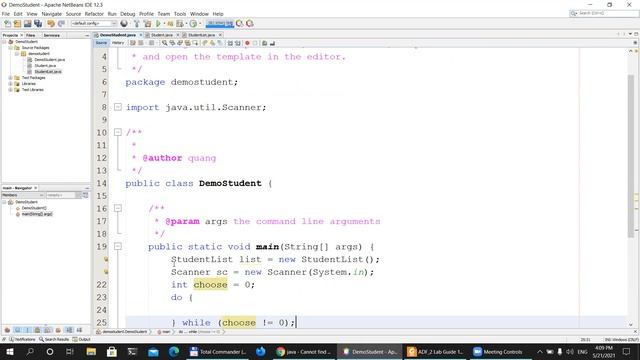Switch to Chrome java taskbar button

tap(304, 351)
